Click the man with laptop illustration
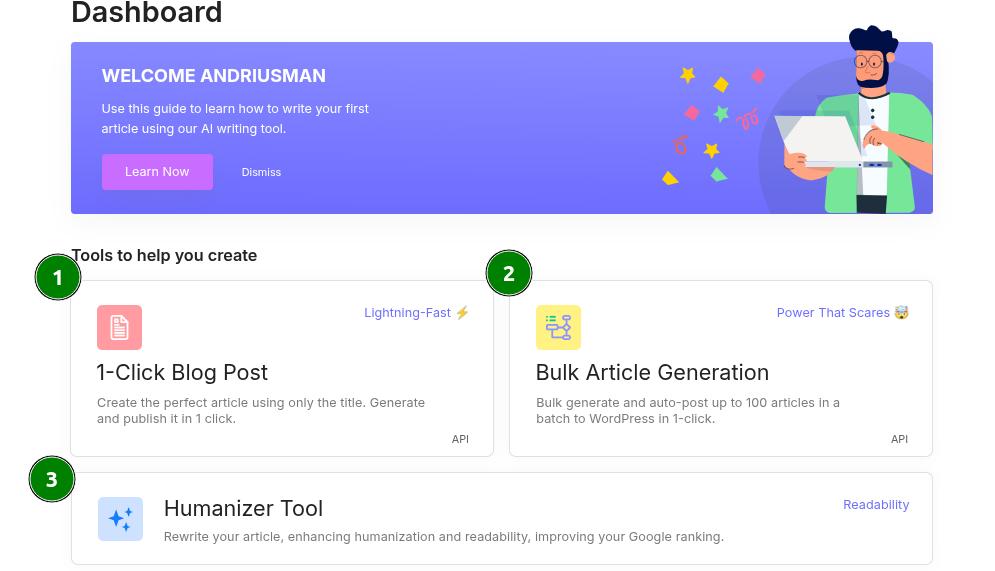The image size is (995, 571). [853, 121]
